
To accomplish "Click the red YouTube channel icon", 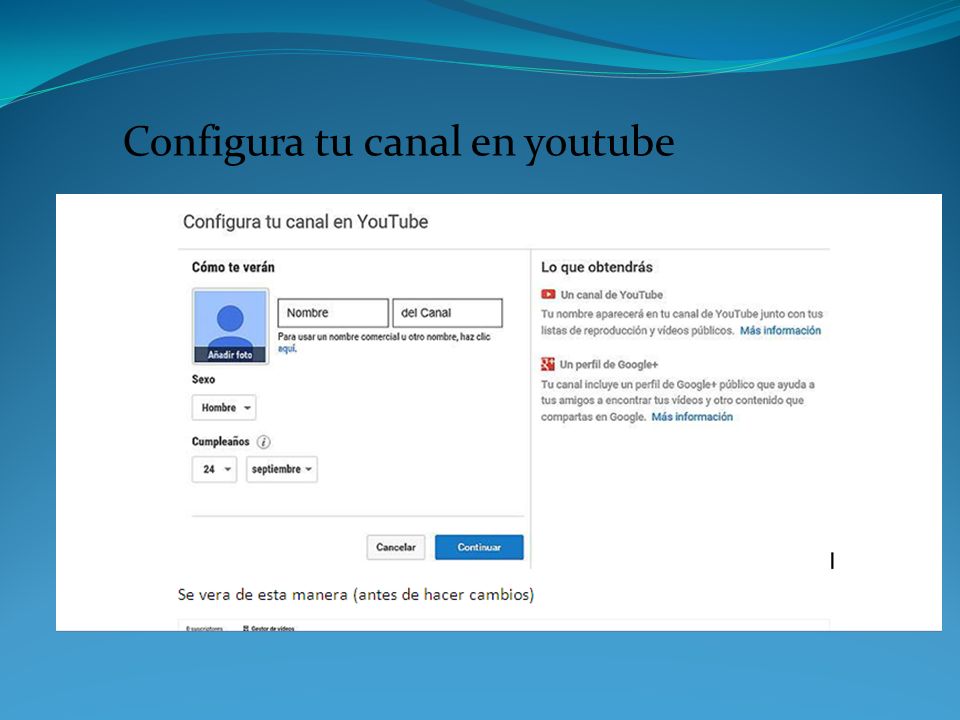I will [x=548, y=294].
